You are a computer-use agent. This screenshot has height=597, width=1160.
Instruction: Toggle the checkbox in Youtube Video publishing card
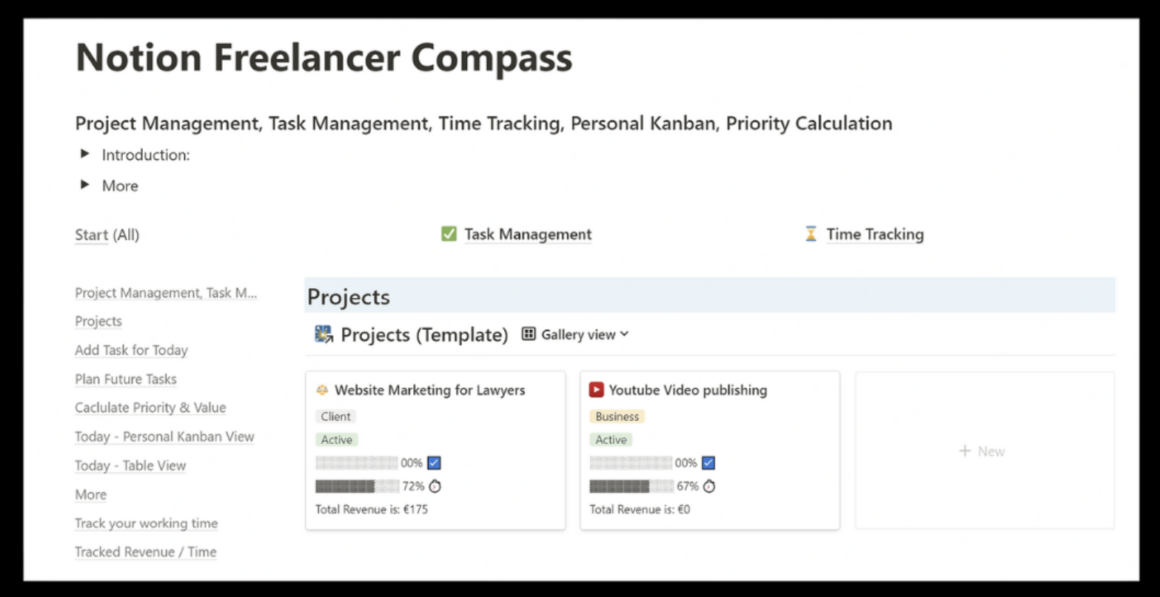(708, 463)
